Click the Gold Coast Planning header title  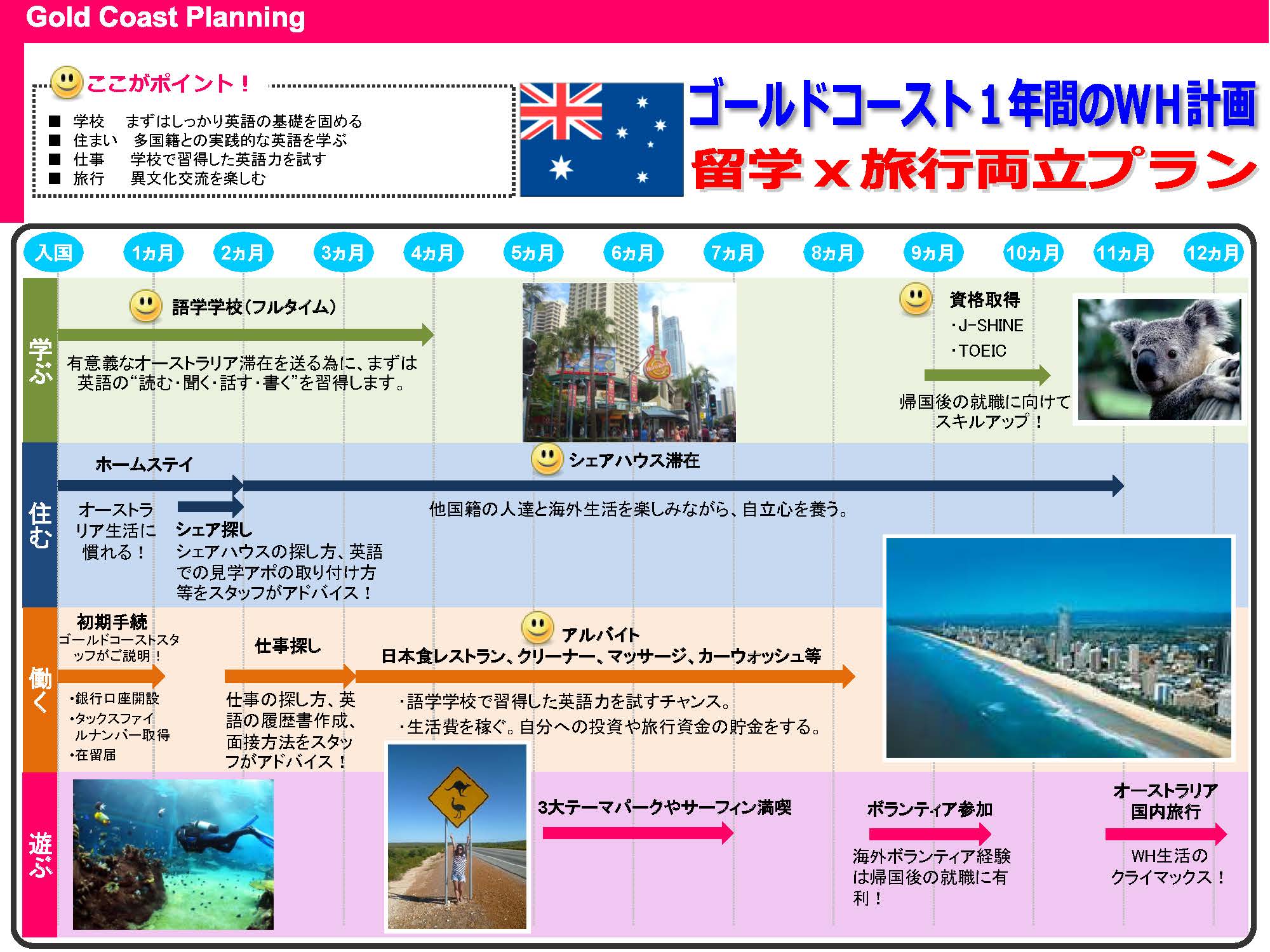click(x=166, y=18)
